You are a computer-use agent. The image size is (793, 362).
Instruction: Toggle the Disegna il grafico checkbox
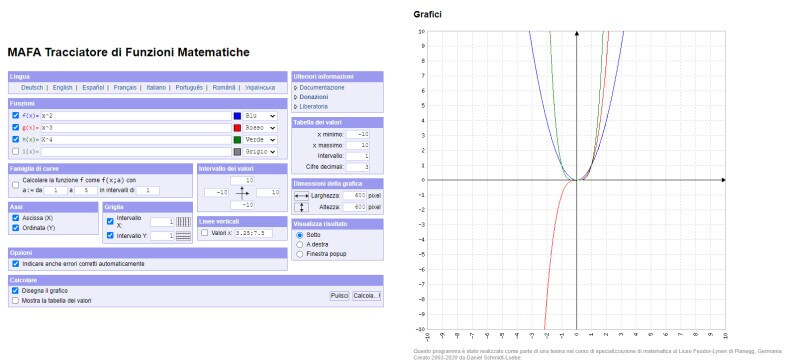point(16,291)
